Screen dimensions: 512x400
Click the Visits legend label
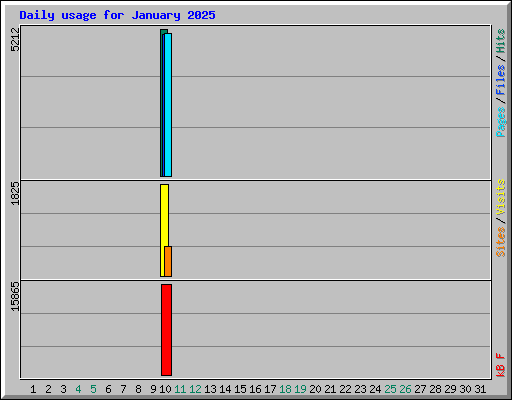[x=501, y=197]
